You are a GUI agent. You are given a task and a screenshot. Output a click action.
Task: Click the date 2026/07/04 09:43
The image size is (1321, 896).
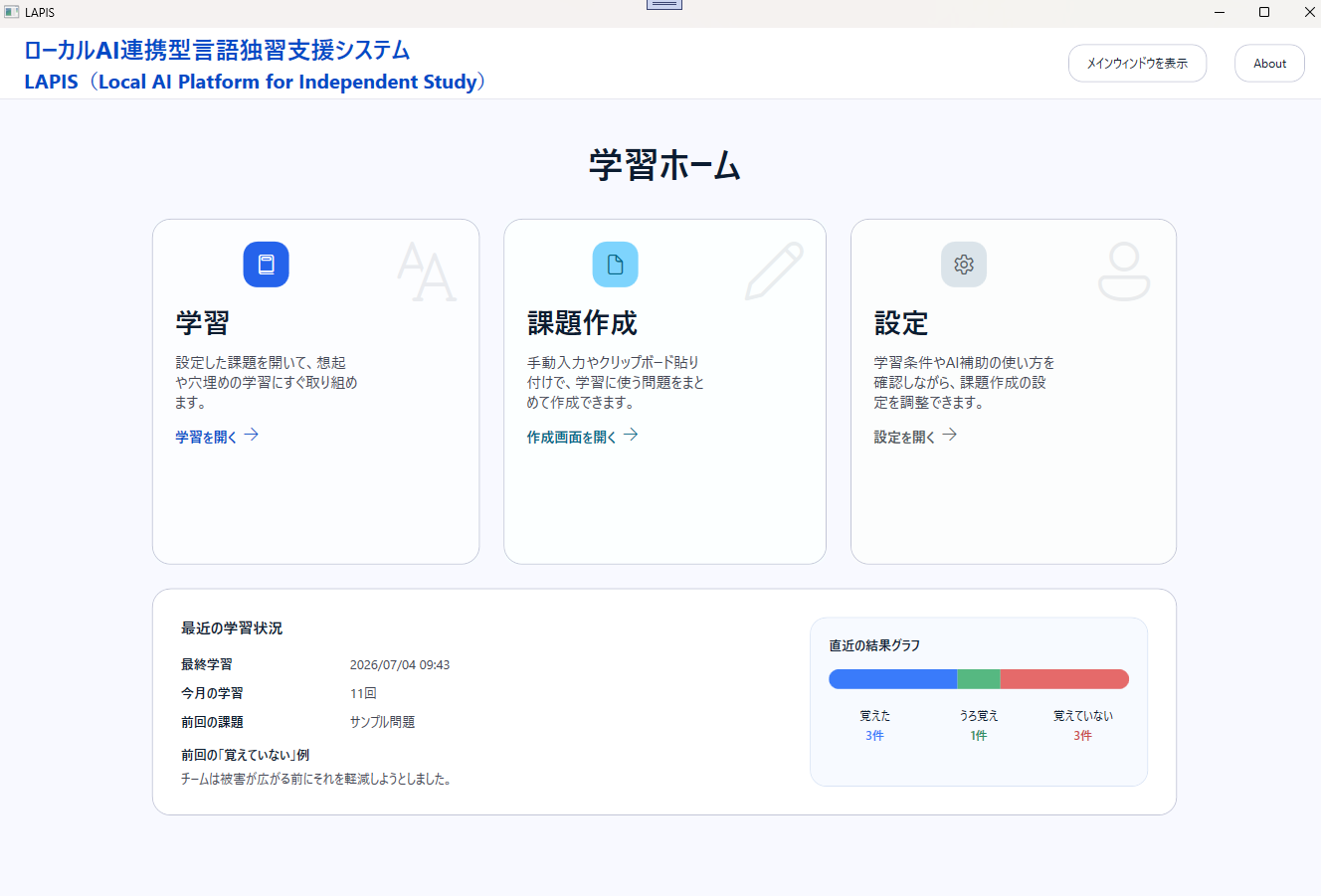(400, 665)
